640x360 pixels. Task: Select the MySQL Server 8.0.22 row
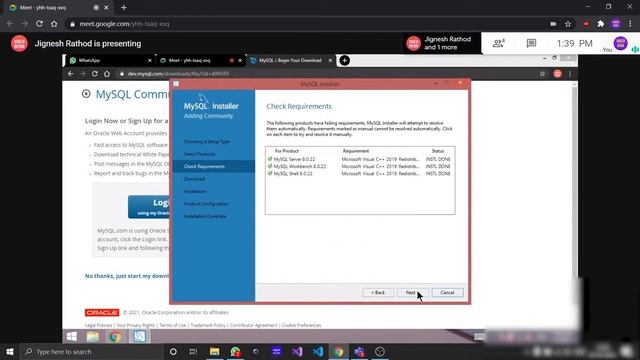359,159
